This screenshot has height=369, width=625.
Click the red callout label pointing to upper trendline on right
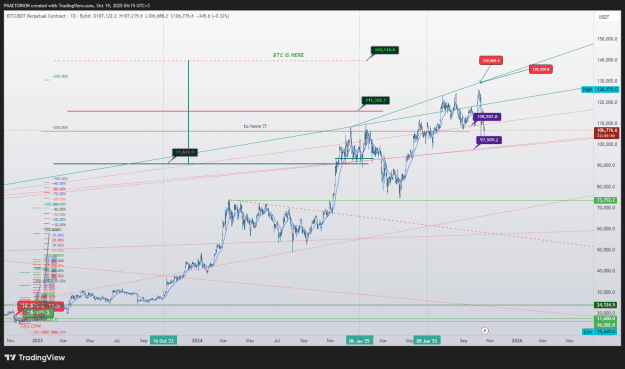pos(540,69)
